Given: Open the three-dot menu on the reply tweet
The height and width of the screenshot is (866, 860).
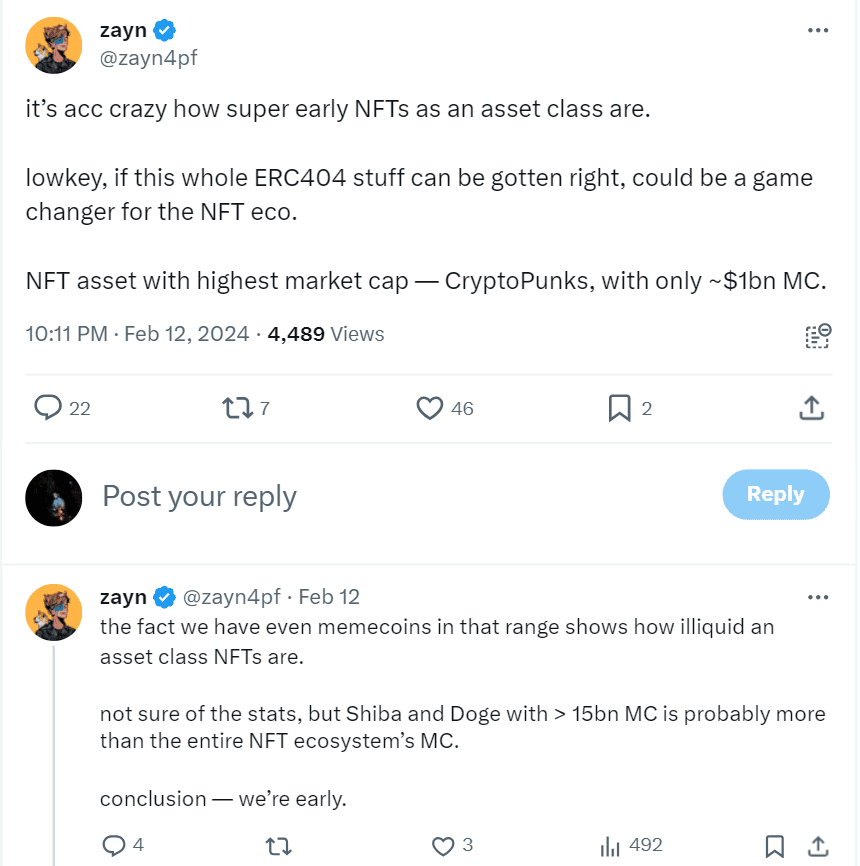Looking at the screenshot, I should pyautogui.click(x=818, y=596).
